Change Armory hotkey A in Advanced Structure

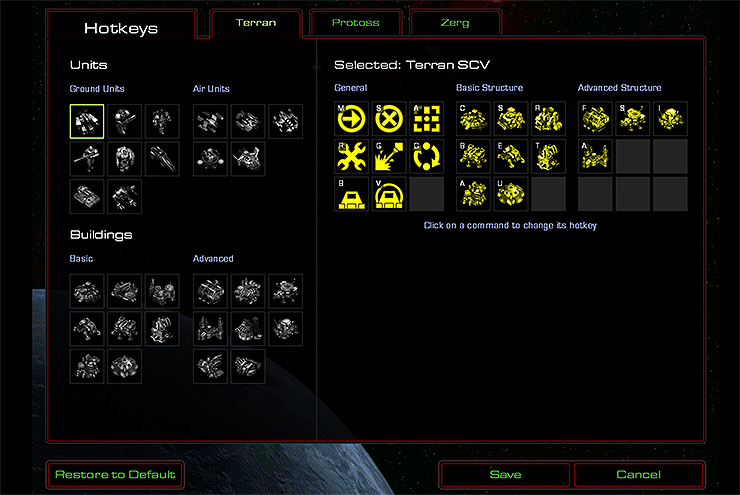pyautogui.click(x=595, y=156)
